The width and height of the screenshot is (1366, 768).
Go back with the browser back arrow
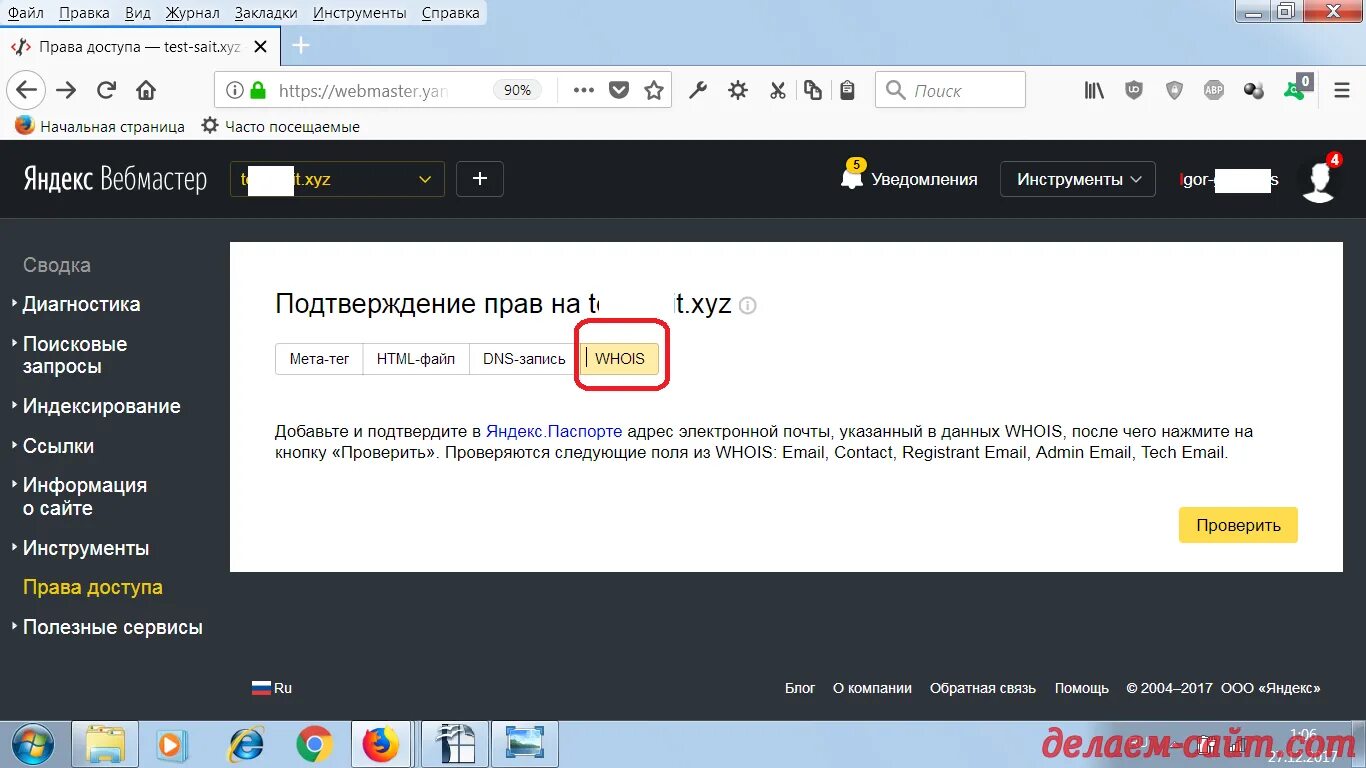click(x=27, y=90)
